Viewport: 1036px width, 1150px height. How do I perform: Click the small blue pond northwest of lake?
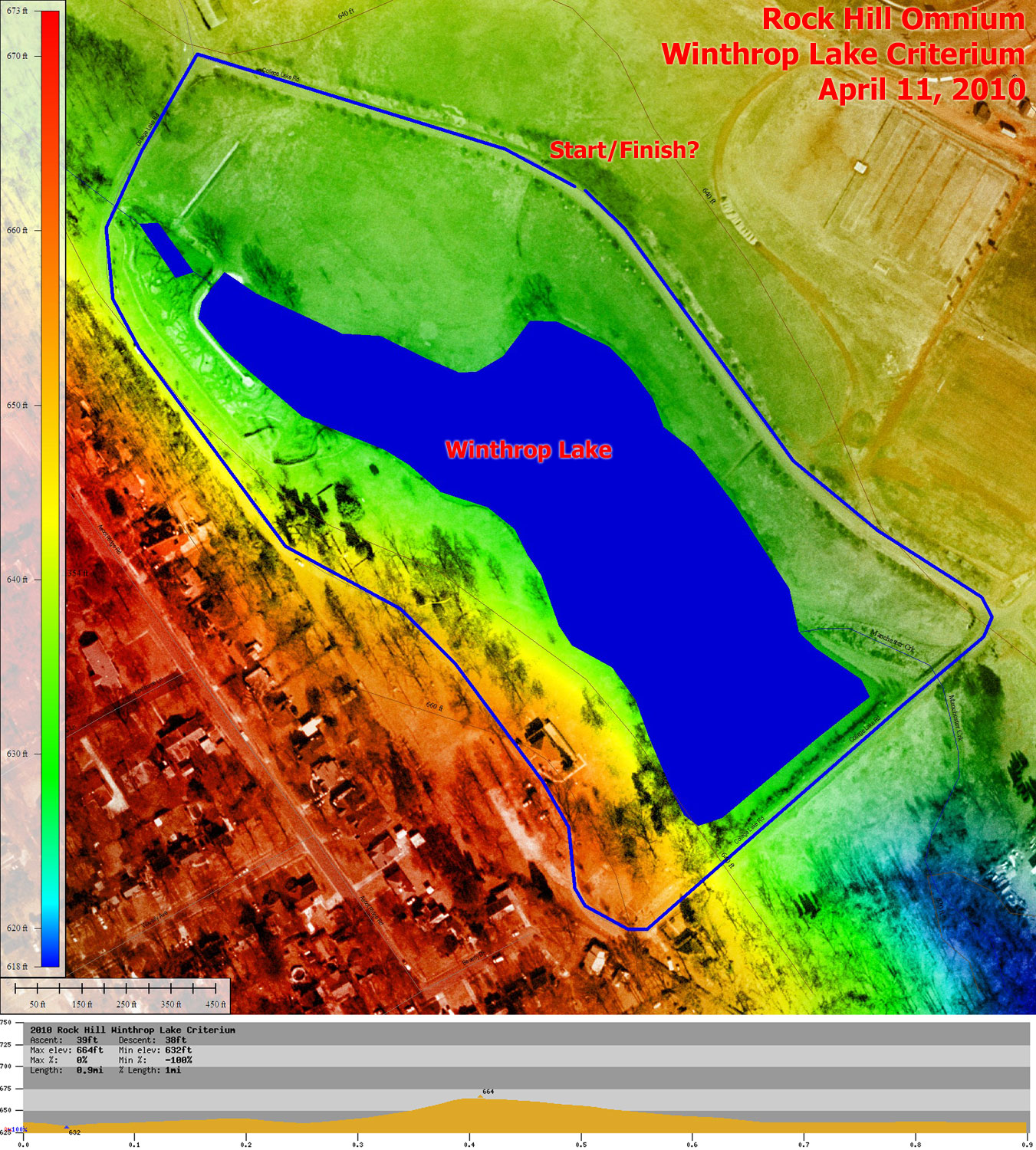click(166, 248)
